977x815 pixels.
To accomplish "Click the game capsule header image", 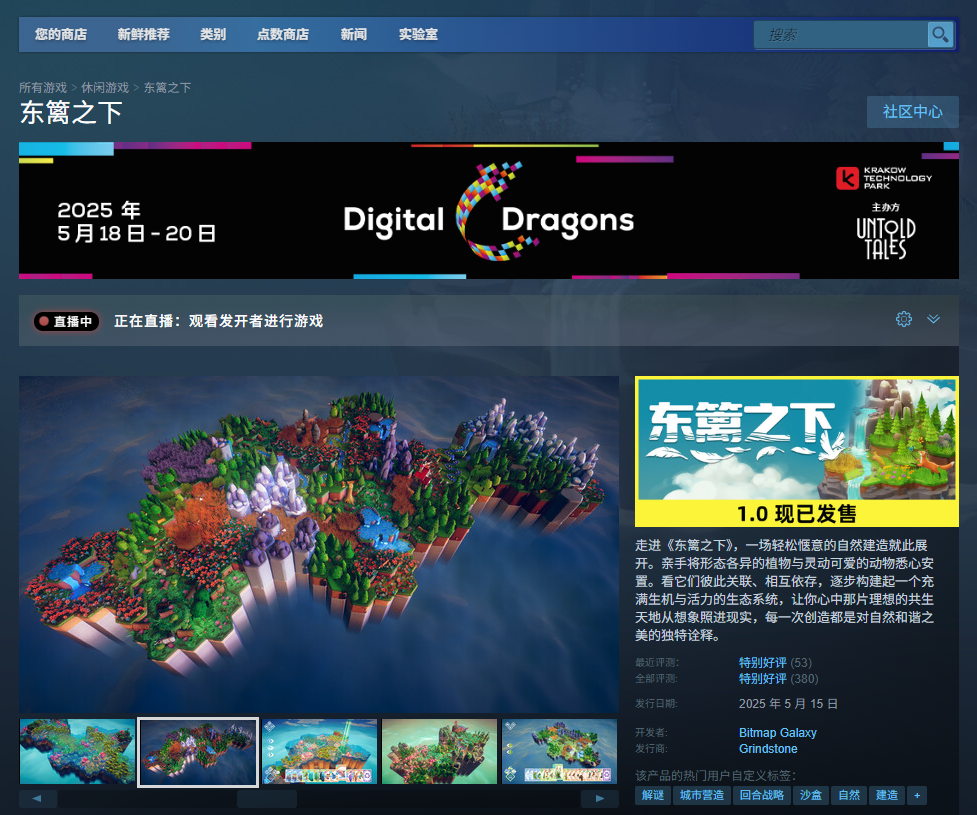I will click(796, 451).
